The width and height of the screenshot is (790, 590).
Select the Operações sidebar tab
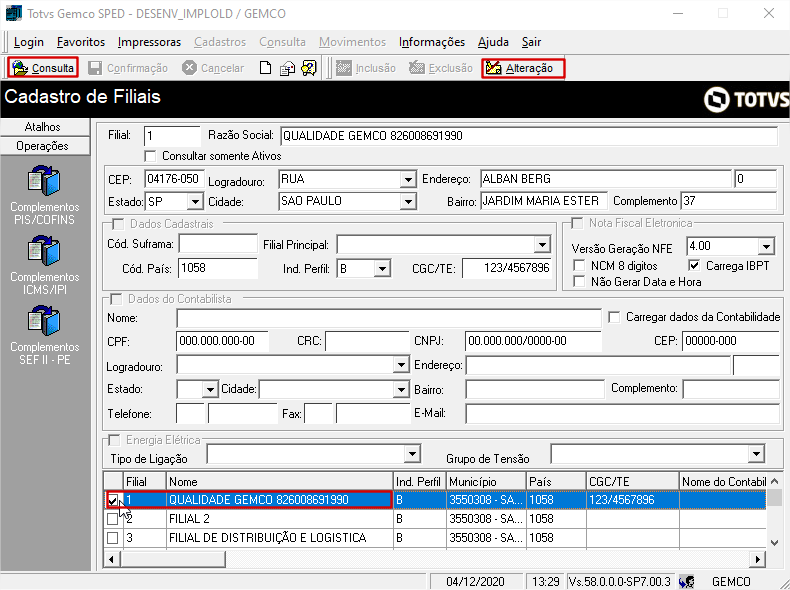point(44,146)
